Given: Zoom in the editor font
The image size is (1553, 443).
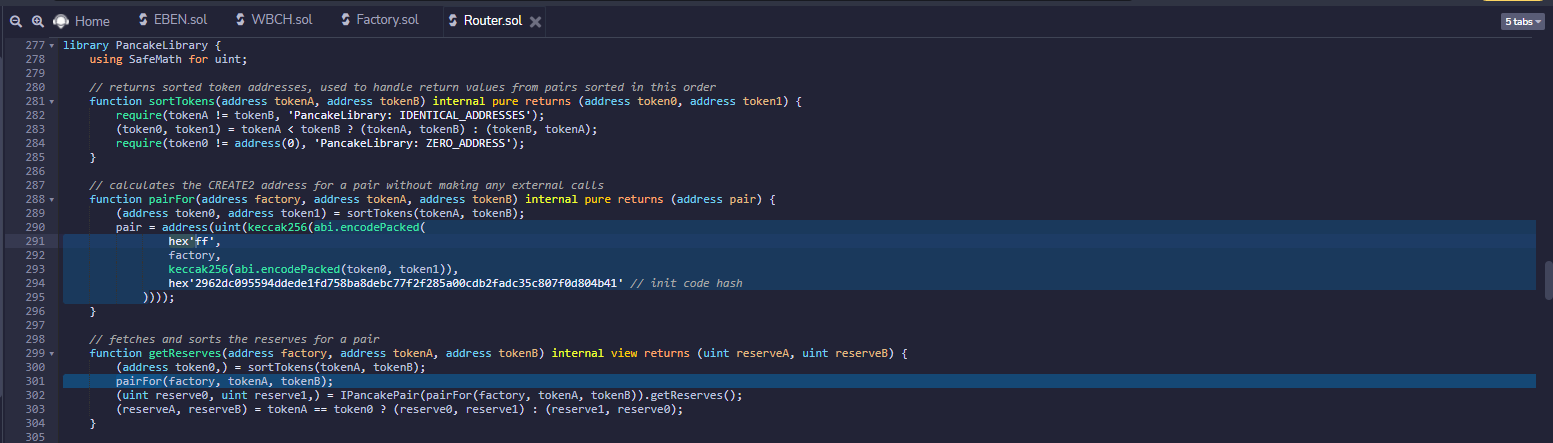Looking at the screenshot, I should (x=37, y=21).
